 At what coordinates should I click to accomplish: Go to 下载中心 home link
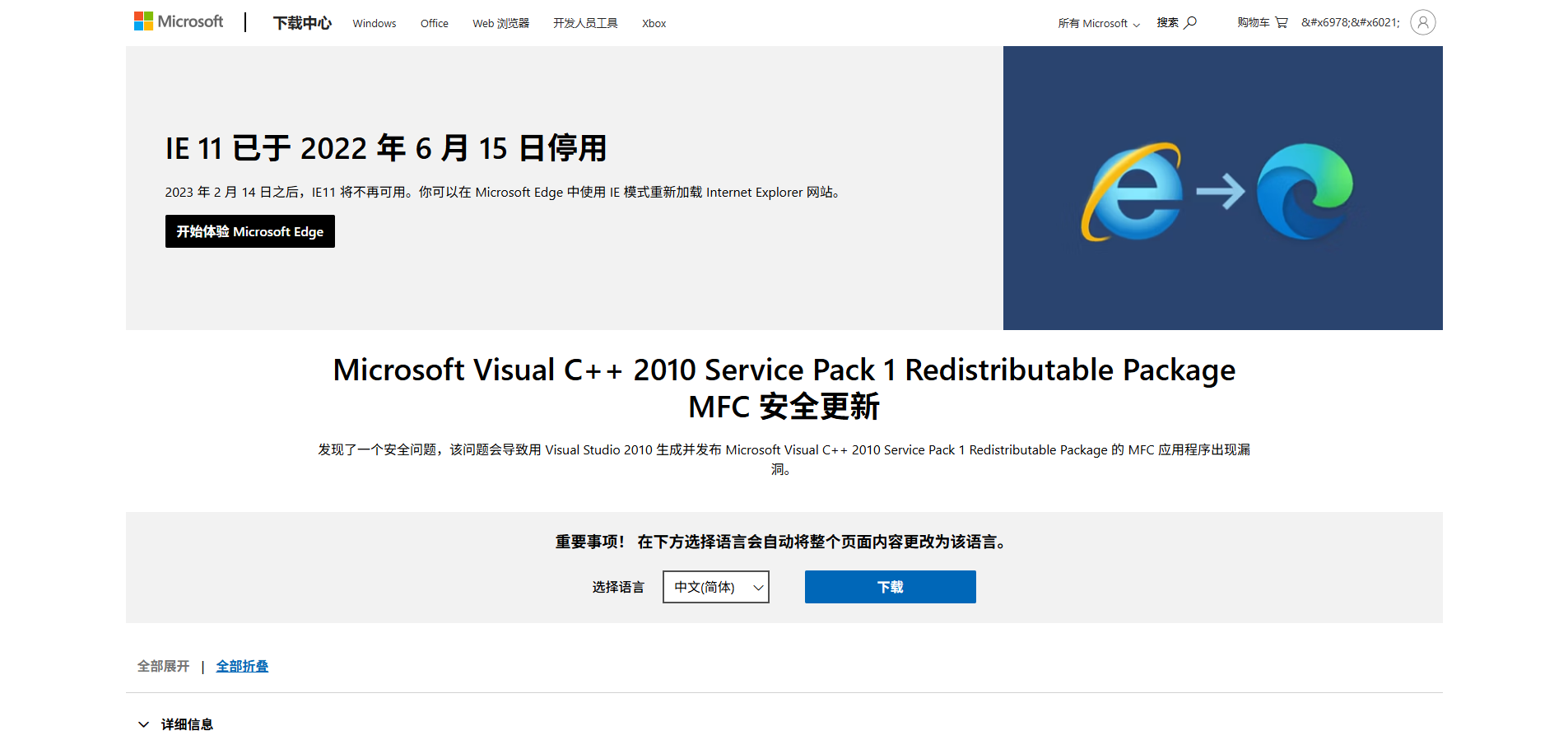point(302,23)
